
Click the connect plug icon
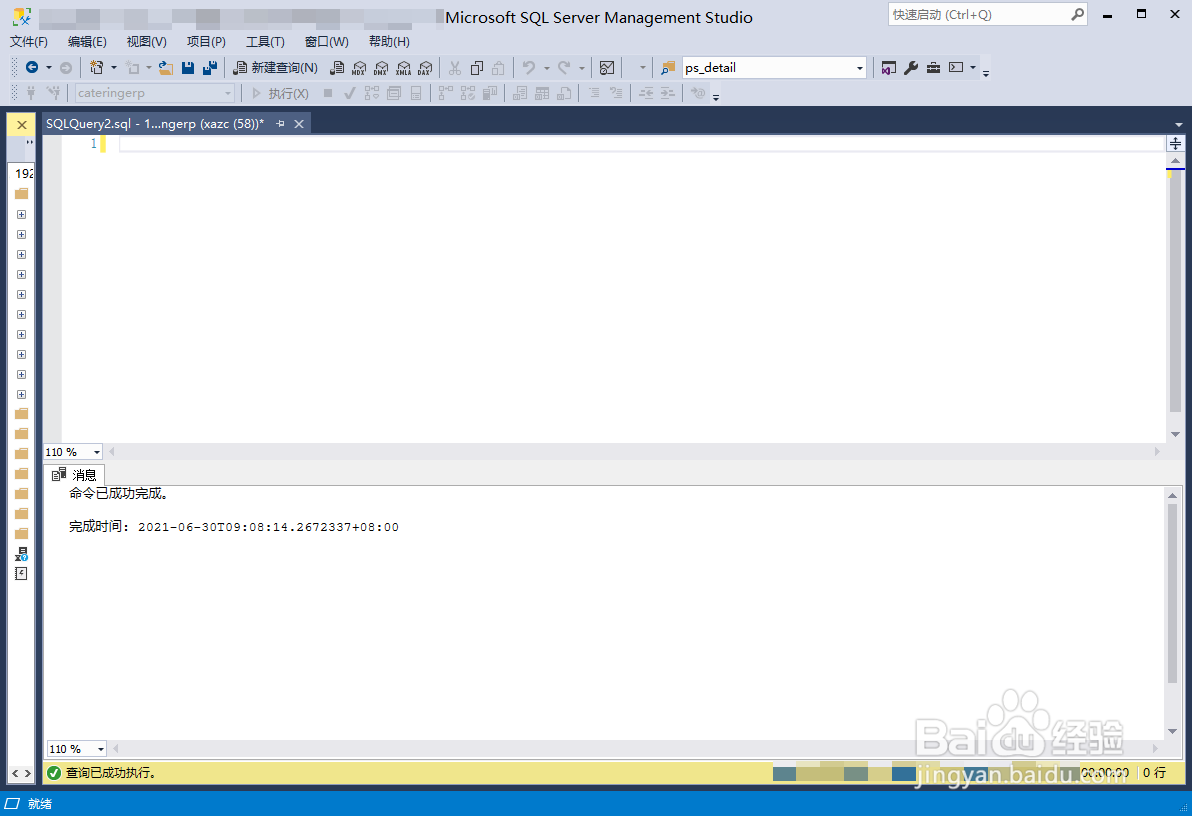coord(31,93)
